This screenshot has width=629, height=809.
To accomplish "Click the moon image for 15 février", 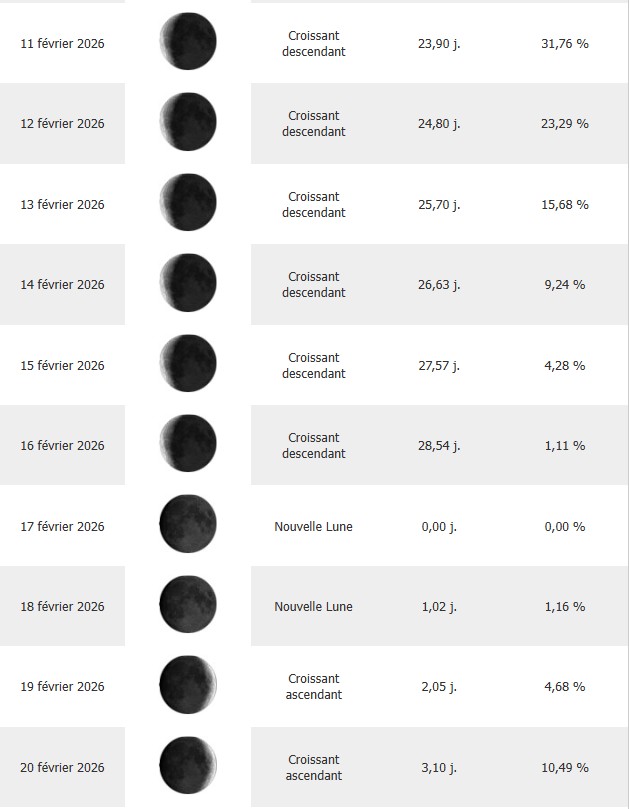I will pos(188,364).
